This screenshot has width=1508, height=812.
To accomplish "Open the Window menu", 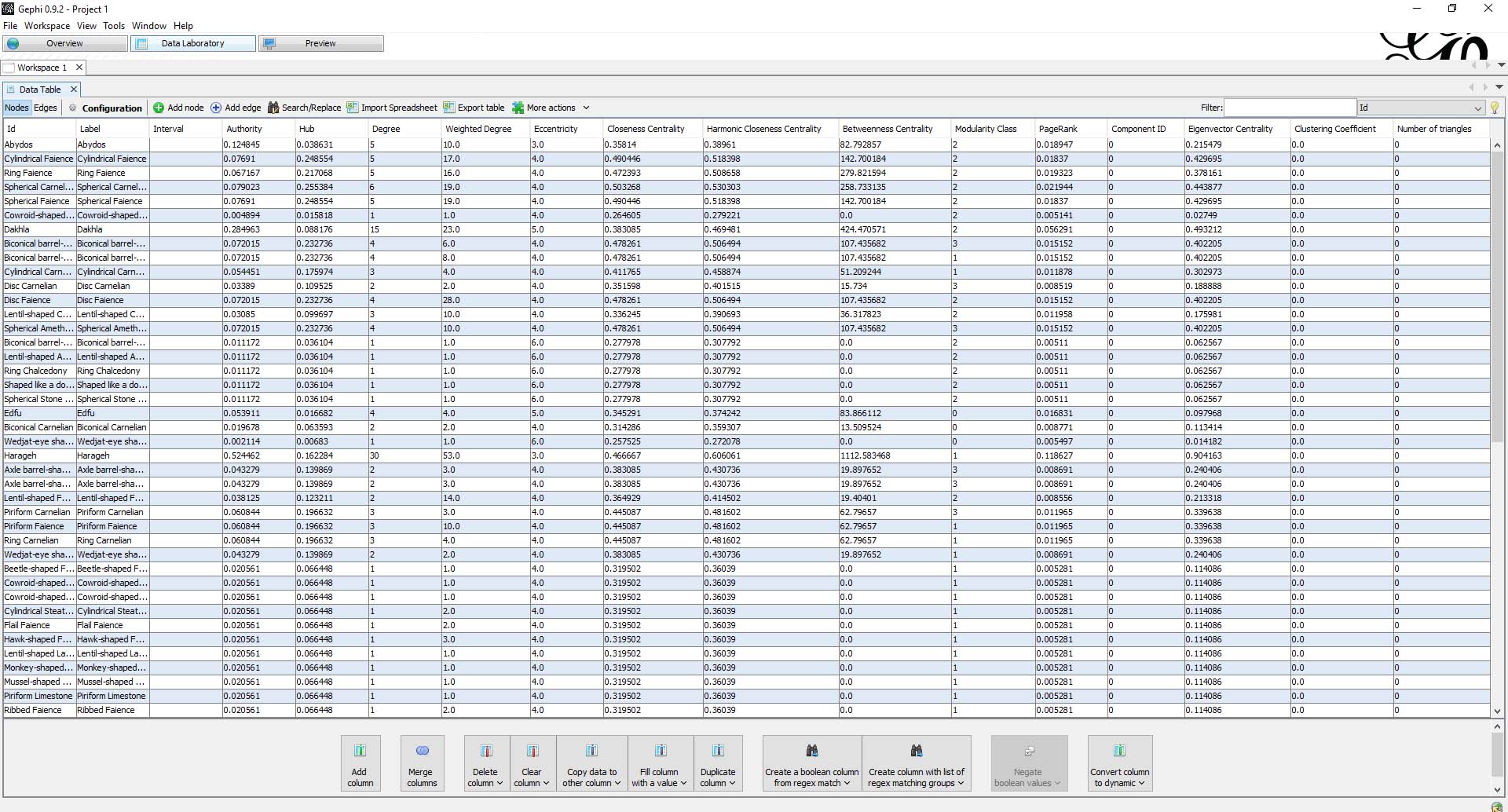I will (149, 26).
